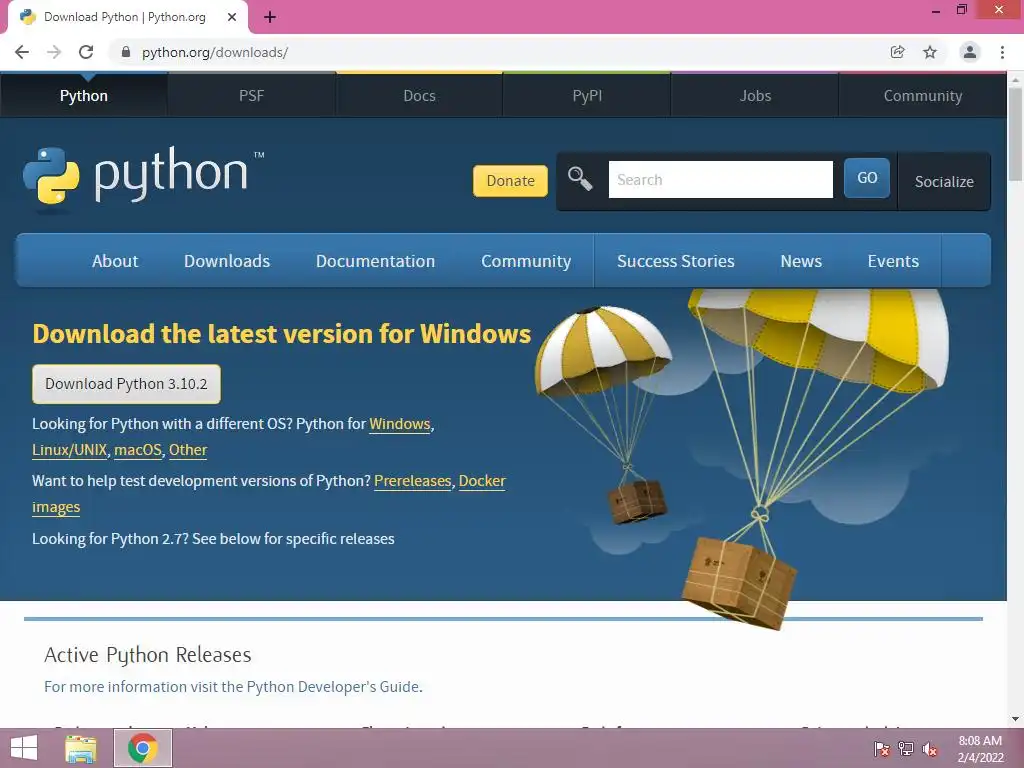Click into the Search input field

point(720,180)
